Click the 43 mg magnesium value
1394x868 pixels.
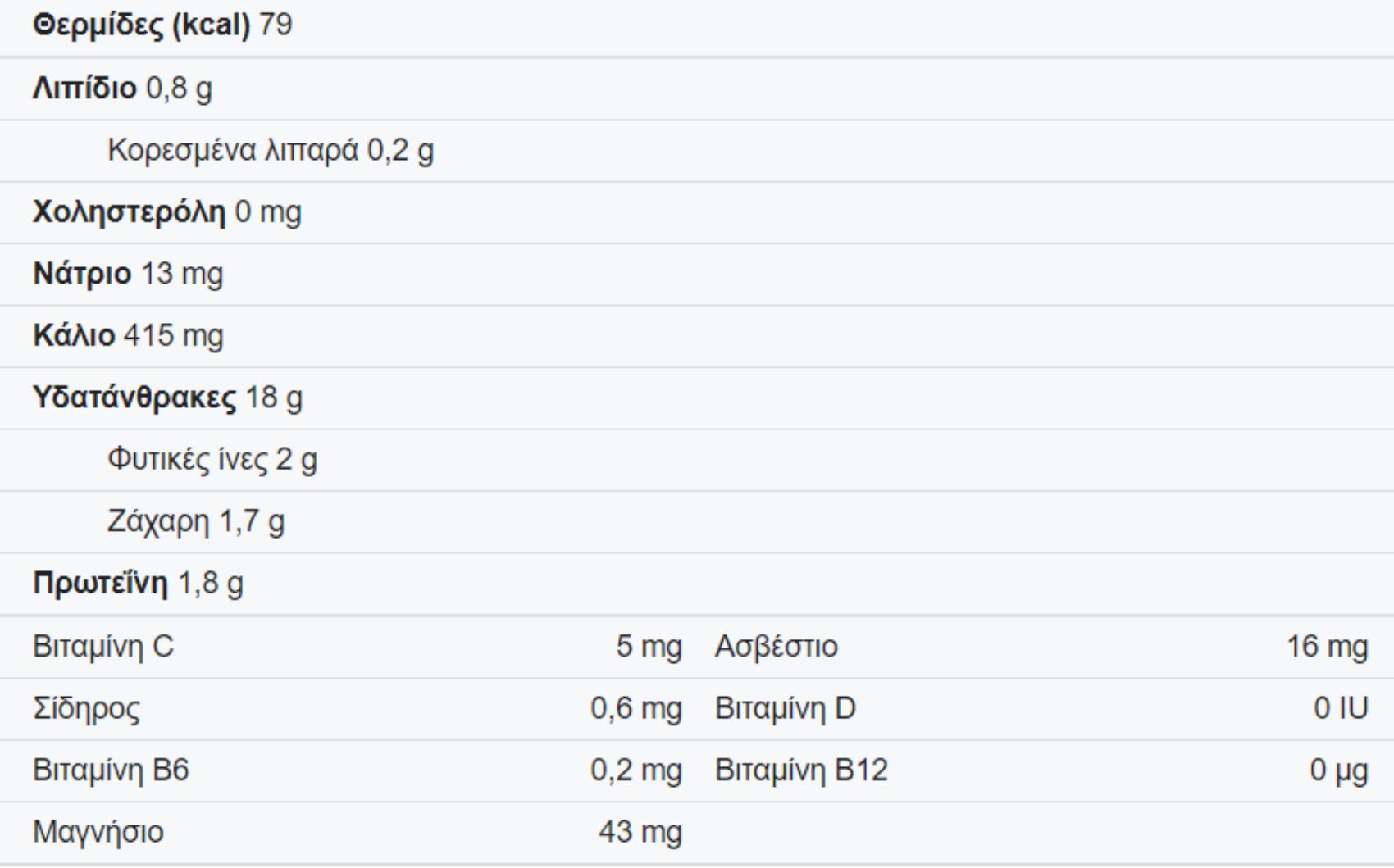[x=640, y=833]
